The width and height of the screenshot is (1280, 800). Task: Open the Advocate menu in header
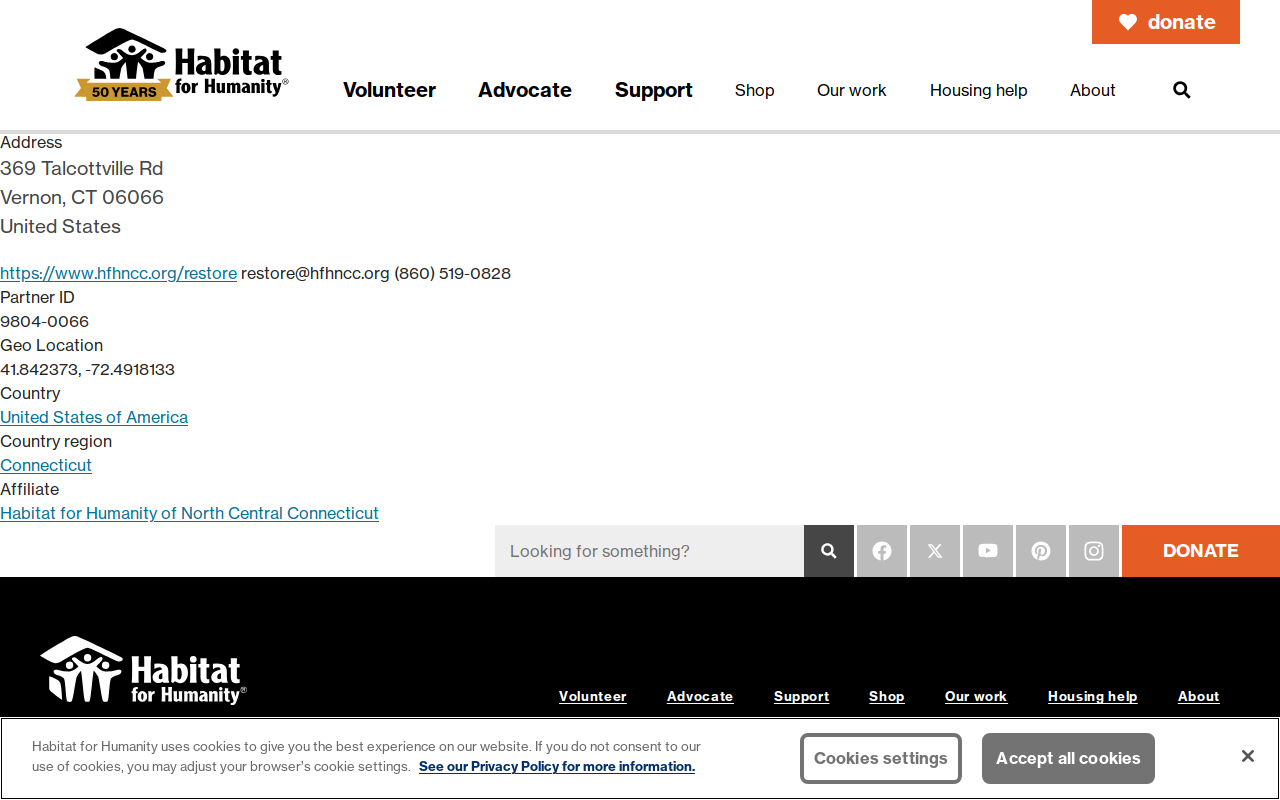pyautogui.click(x=525, y=90)
